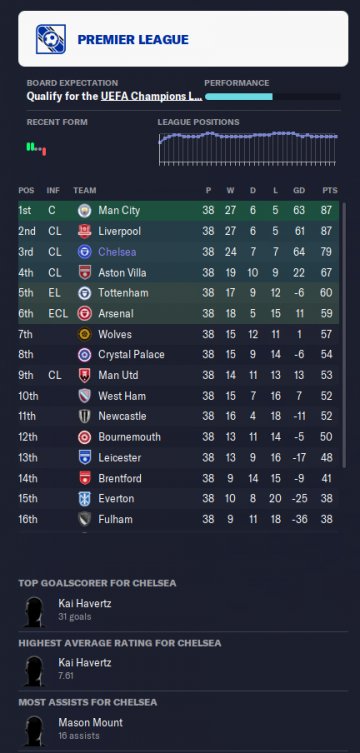Open the UEFA Champions League expectation link
The image size is (360, 753).
pos(151,96)
